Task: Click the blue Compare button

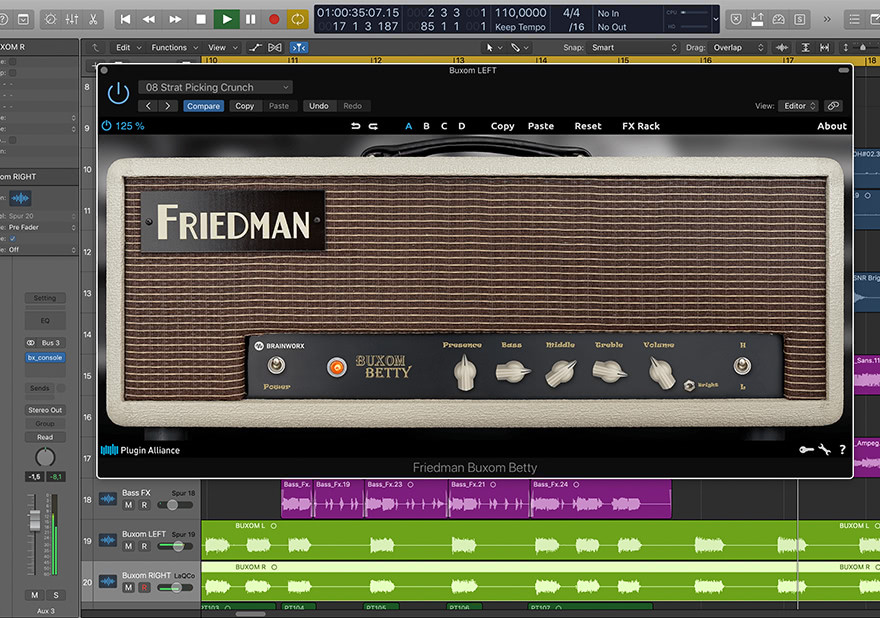Action: click(203, 106)
